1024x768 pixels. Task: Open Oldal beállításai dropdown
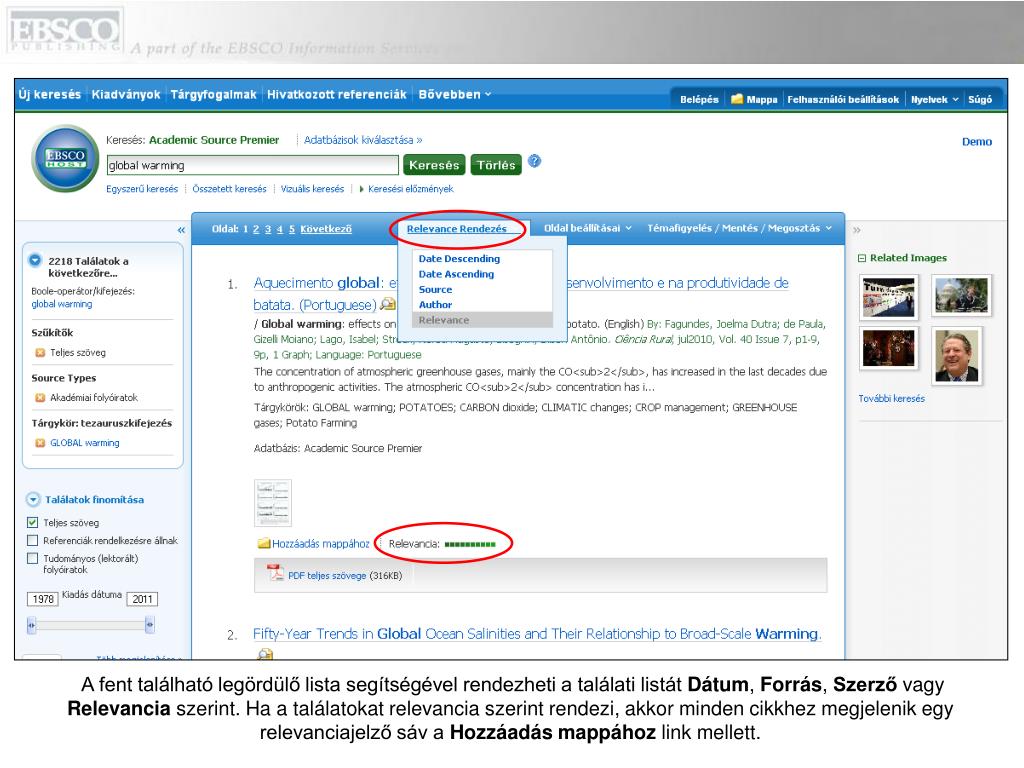588,228
